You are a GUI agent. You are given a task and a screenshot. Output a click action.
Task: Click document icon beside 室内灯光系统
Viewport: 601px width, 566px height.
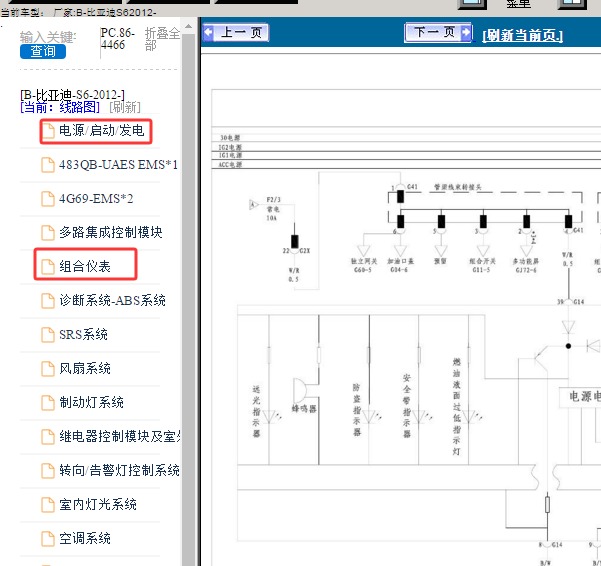click(x=48, y=505)
